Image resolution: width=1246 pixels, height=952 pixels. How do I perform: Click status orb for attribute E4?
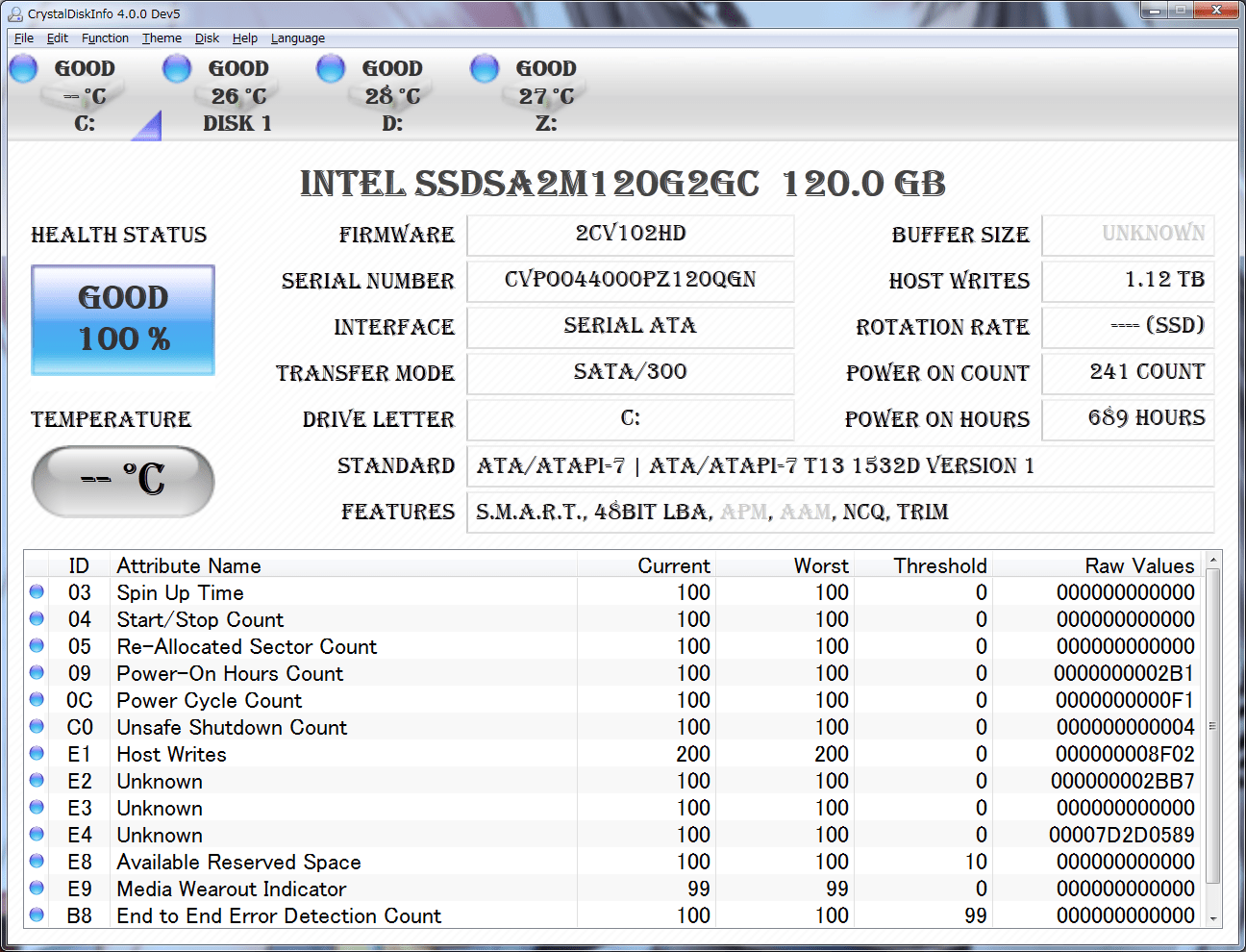(37, 834)
